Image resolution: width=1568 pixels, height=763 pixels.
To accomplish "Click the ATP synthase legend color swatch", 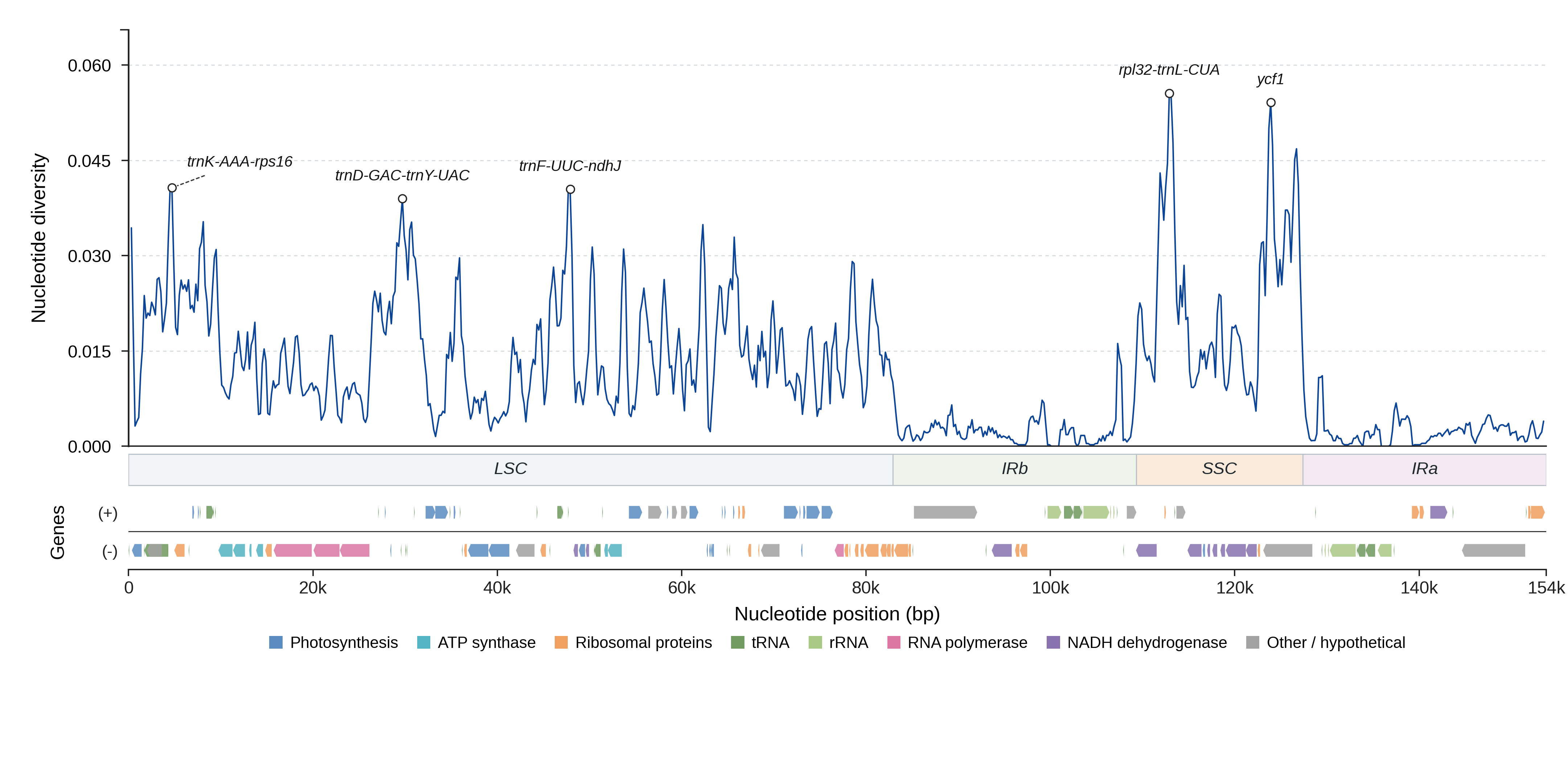I will pyautogui.click(x=424, y=642).
